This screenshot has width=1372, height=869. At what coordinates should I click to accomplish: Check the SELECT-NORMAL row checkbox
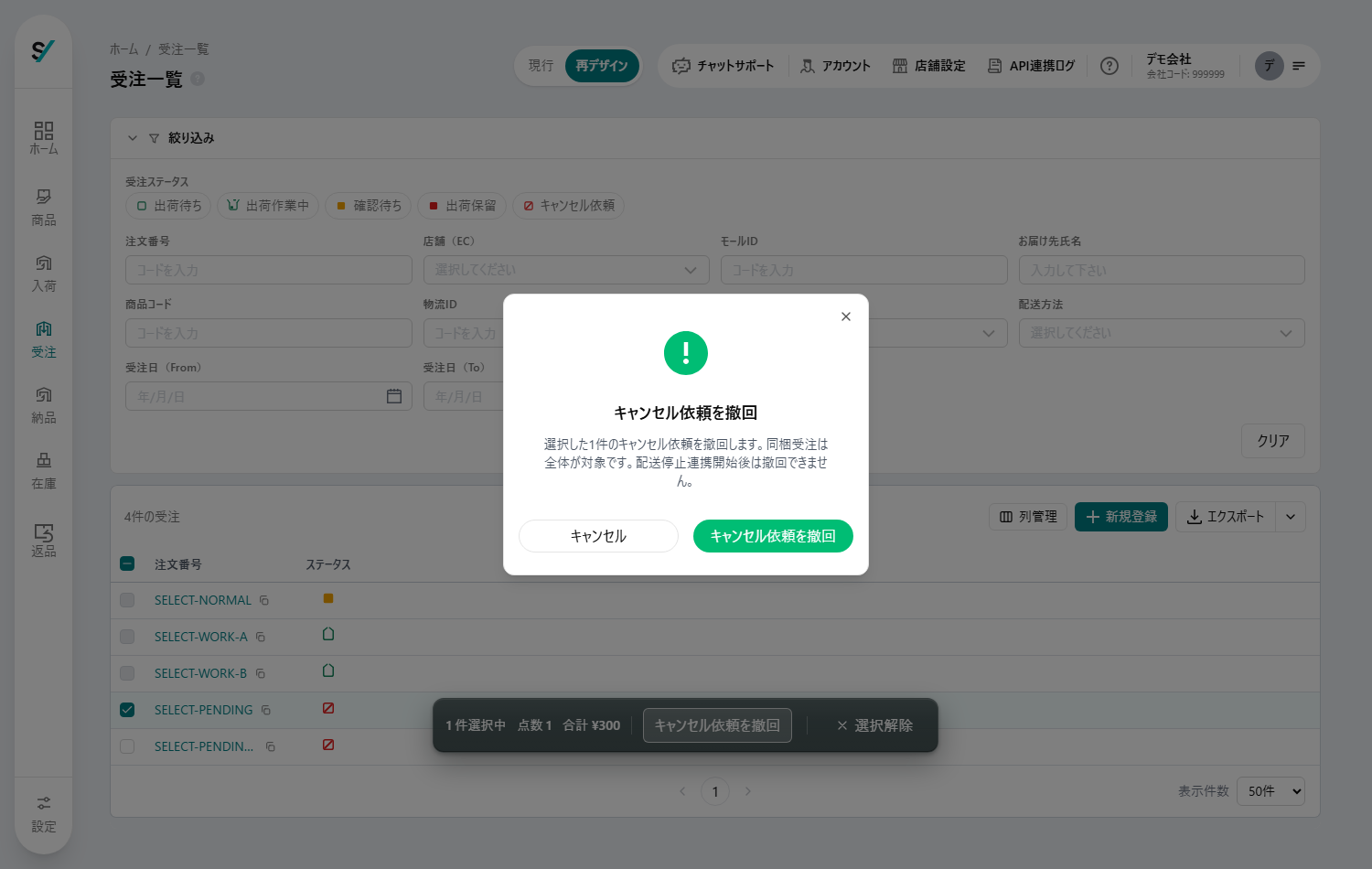pyautogui.click(x=127, y=600)
